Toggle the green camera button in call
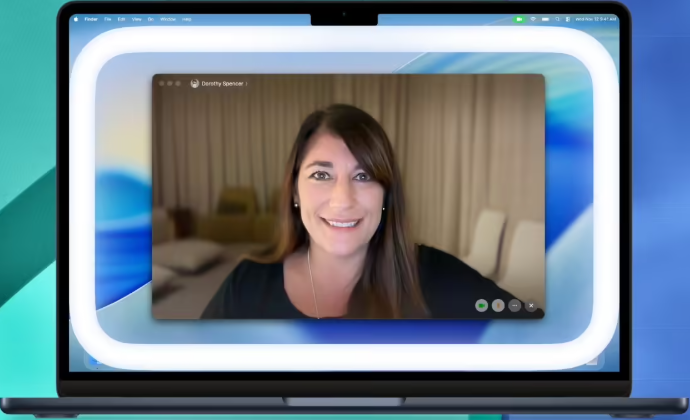The image size is (690, 420). pyautogui.click(x=481, y=306)
